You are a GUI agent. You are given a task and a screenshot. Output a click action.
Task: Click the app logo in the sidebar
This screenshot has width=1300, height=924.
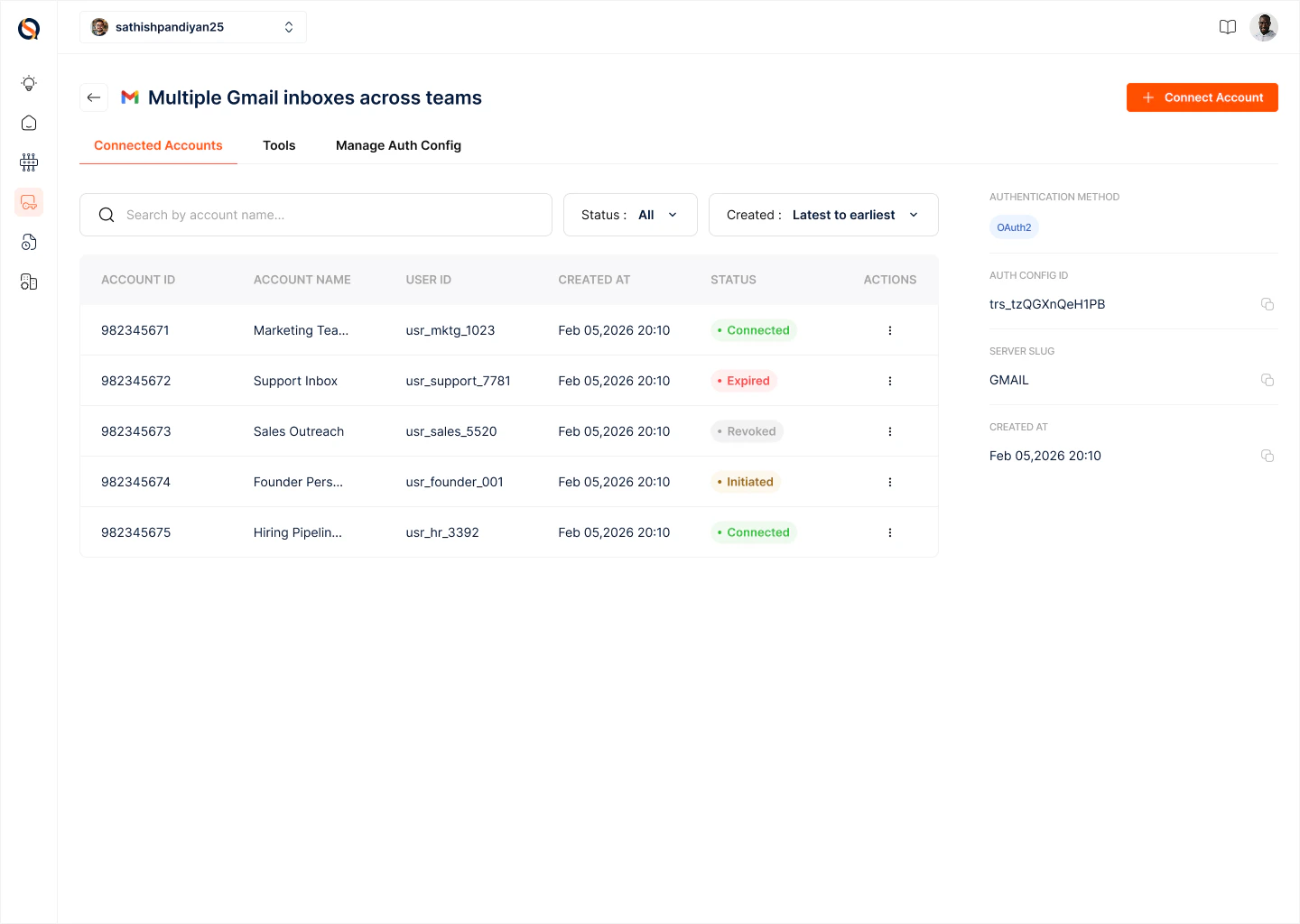point(29,29)
